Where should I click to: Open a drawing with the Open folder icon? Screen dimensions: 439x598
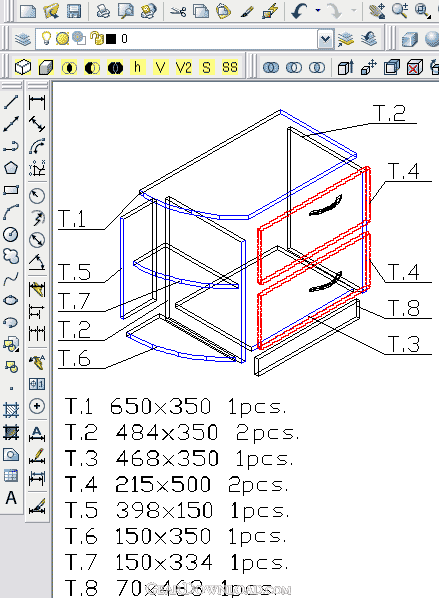pyautogui.click(x=51, y=11)
